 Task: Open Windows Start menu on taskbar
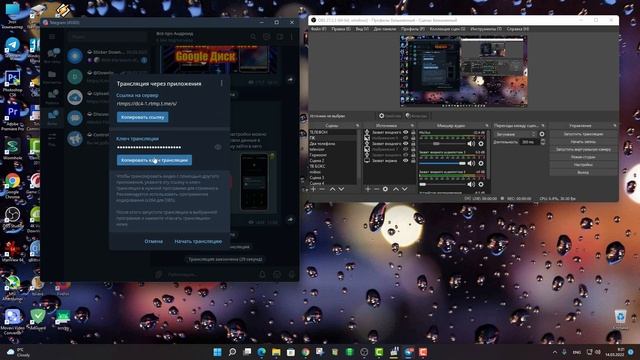click(x=218, y=352)
